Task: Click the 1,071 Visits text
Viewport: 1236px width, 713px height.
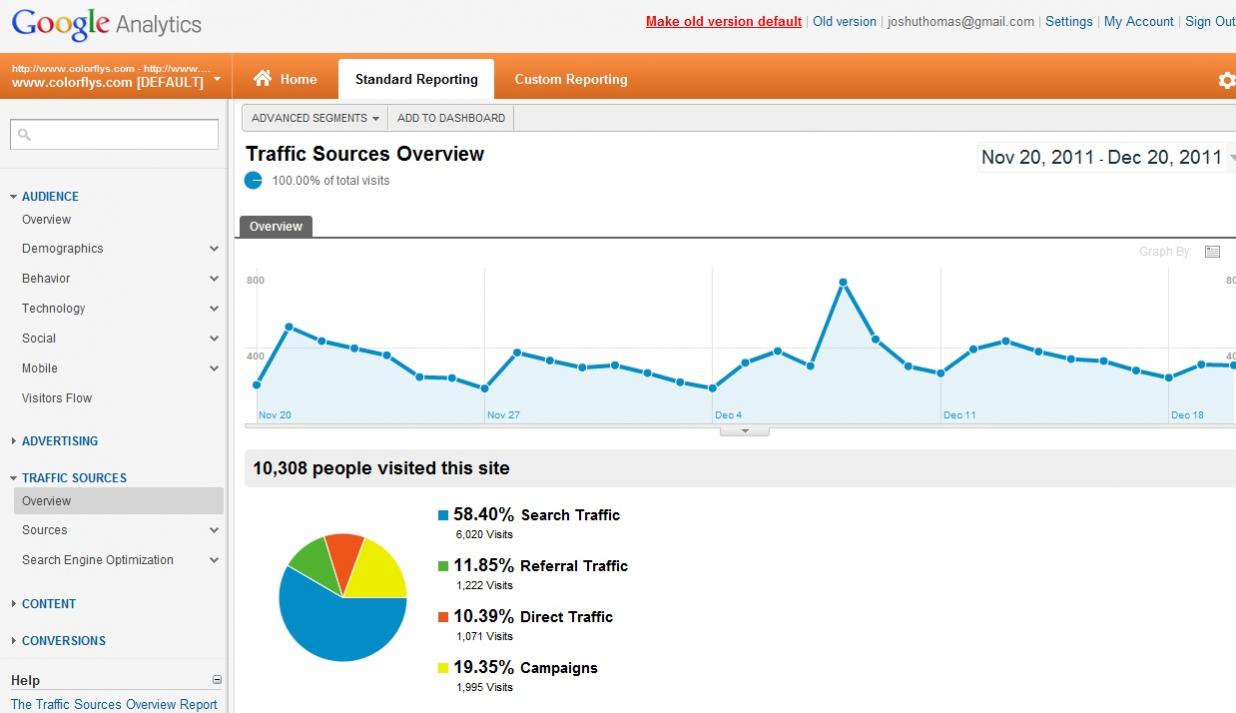Action: click(x=484, y=636)
